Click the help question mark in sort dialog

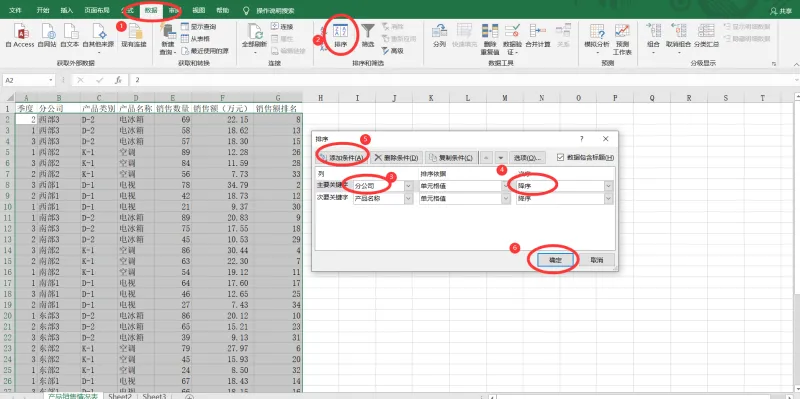(581, 139)
